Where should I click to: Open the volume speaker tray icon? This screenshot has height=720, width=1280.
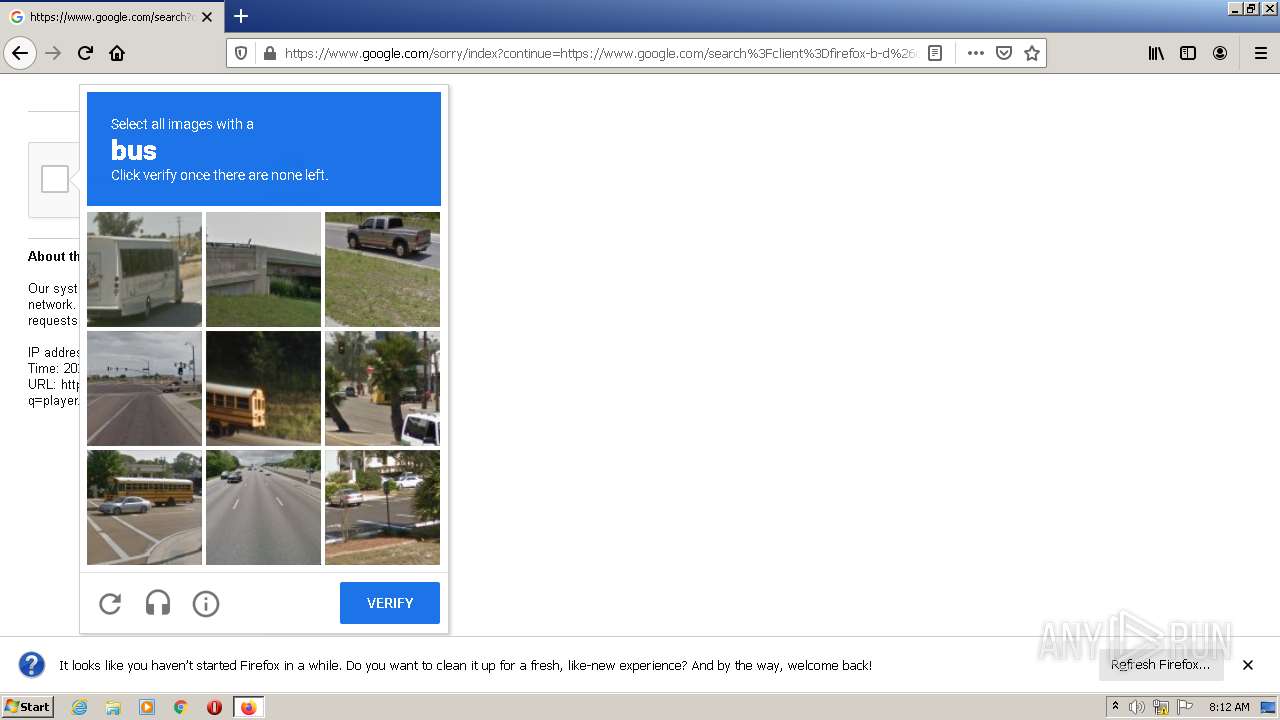click(1137, 707)
